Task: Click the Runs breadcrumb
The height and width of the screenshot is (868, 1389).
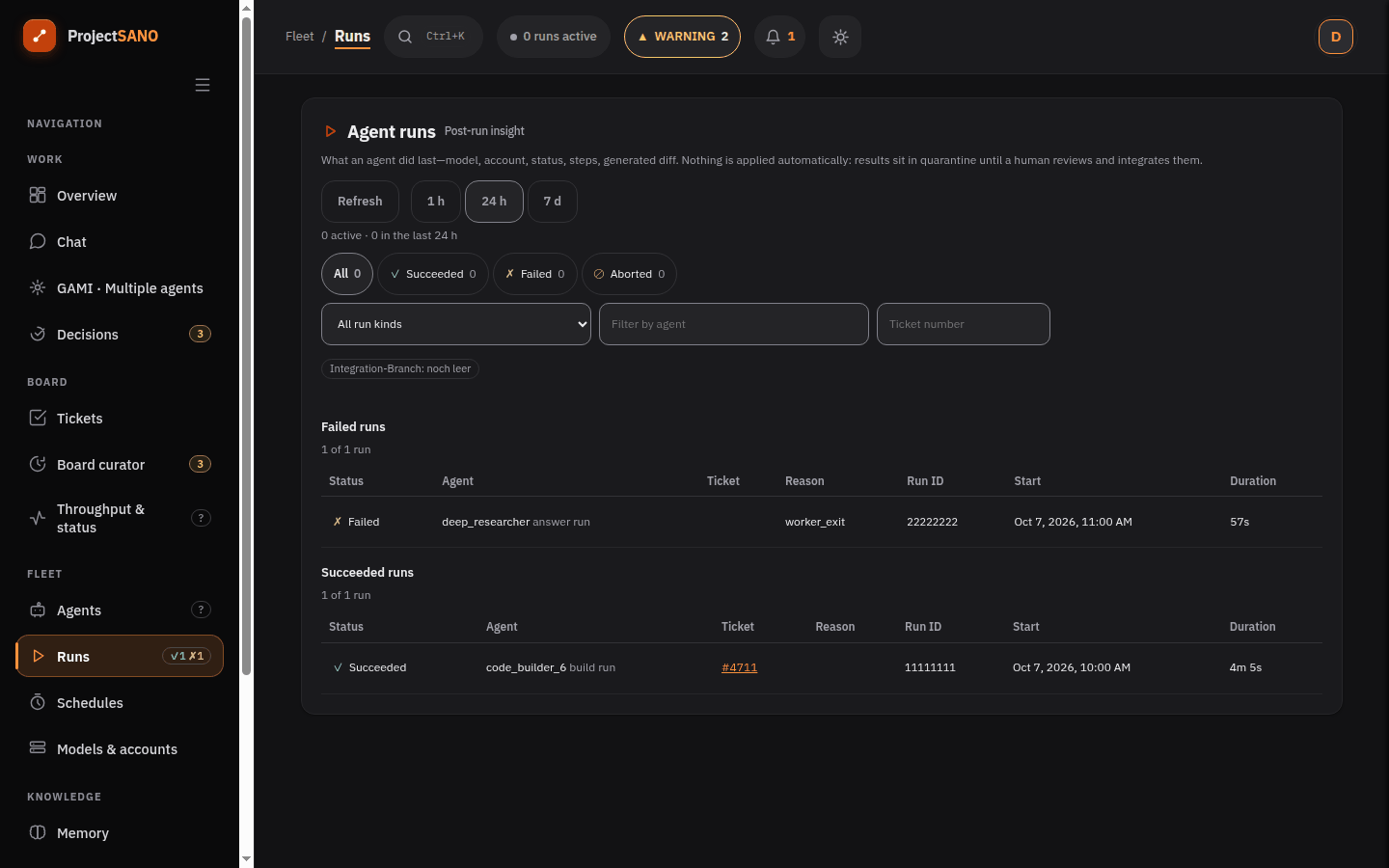Action: [352, 37]
